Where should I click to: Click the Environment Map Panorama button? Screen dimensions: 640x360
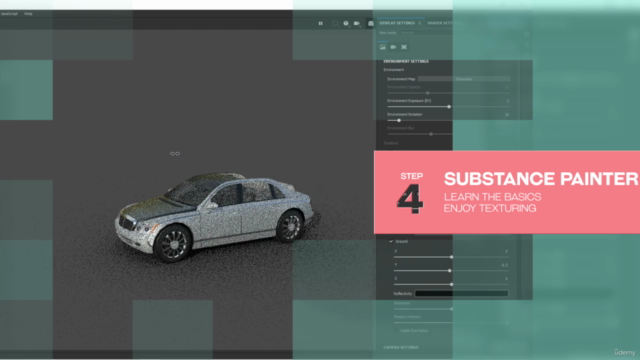coord(464,79)
